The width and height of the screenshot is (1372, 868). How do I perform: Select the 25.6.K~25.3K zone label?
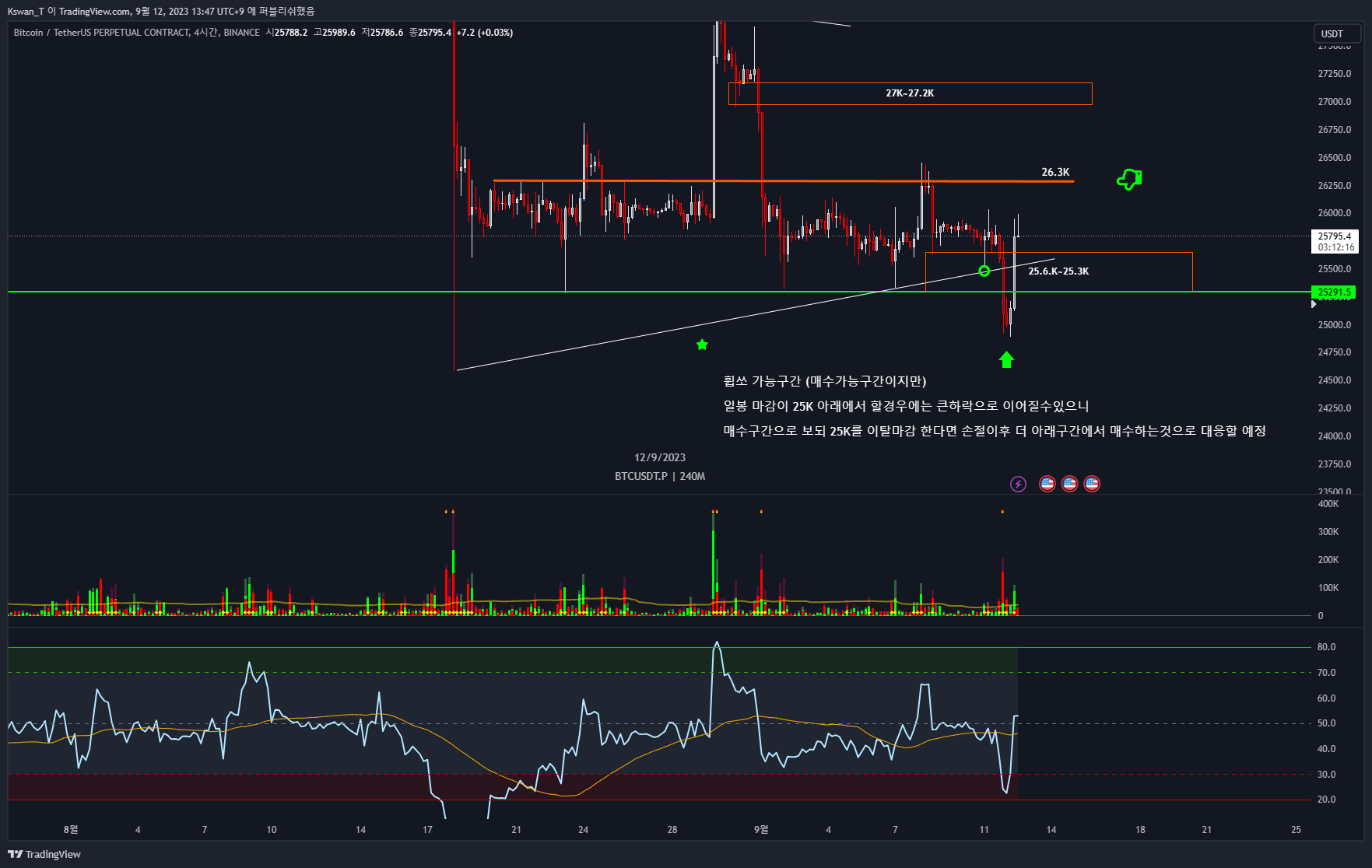[1058, 271]
